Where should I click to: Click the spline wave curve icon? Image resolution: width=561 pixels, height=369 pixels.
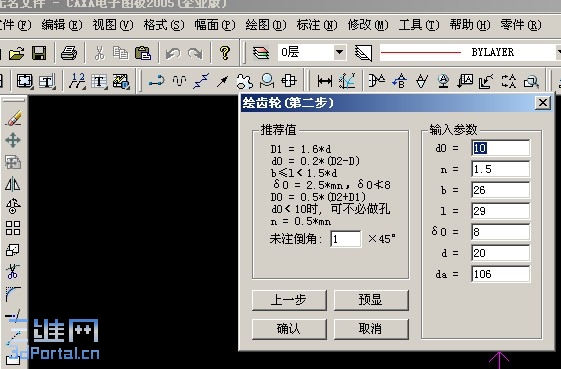click(x=179, y=81)
